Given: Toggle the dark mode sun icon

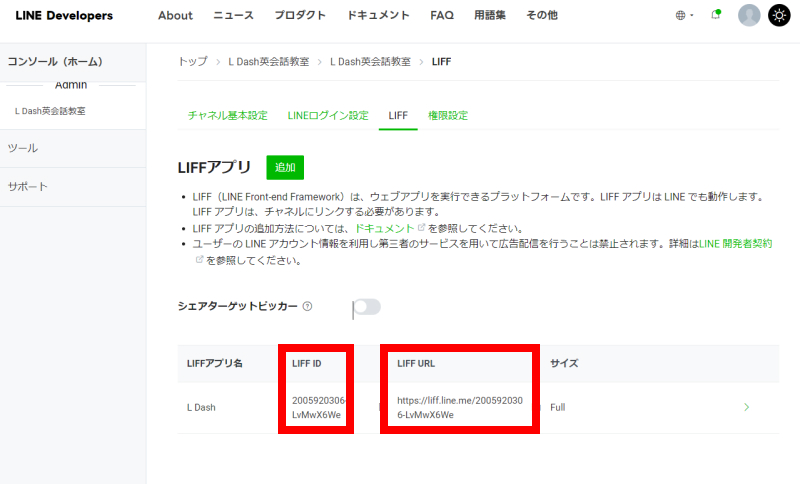Looking at the screenshot, I should click(x=779, y=15).
